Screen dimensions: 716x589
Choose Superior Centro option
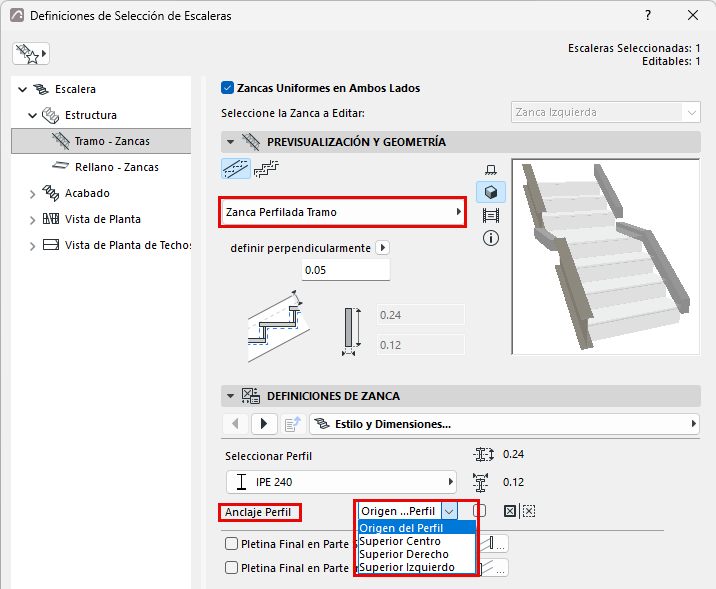click(x=417, y=541)
